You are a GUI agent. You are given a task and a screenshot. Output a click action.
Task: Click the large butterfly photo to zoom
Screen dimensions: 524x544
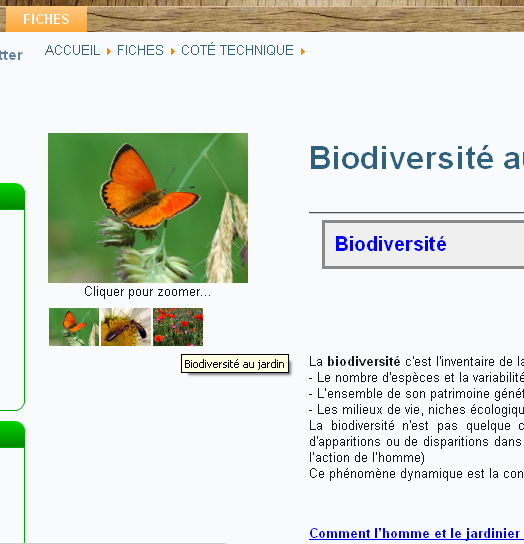148,208
